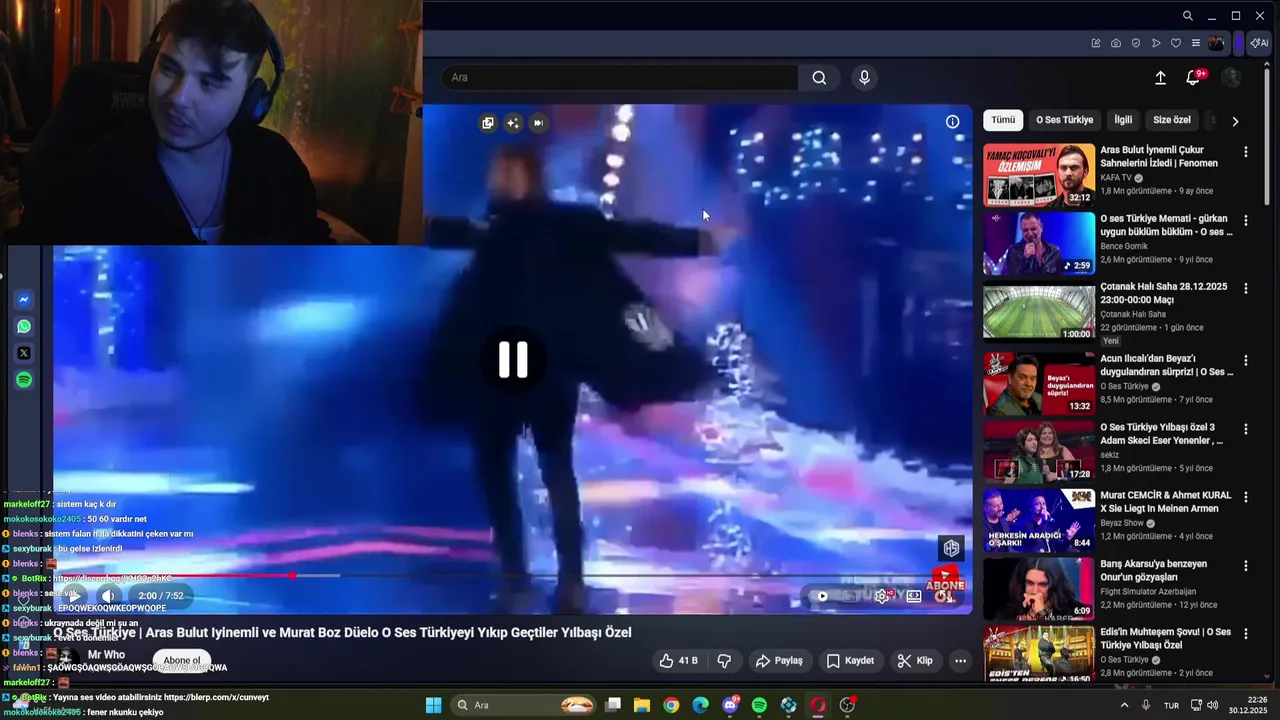Viewport: 1280px width, 720px height.
Task: Open menu for Murat CEMCİR & Ahmet KURAL video
Action: tap(1246, 497)
